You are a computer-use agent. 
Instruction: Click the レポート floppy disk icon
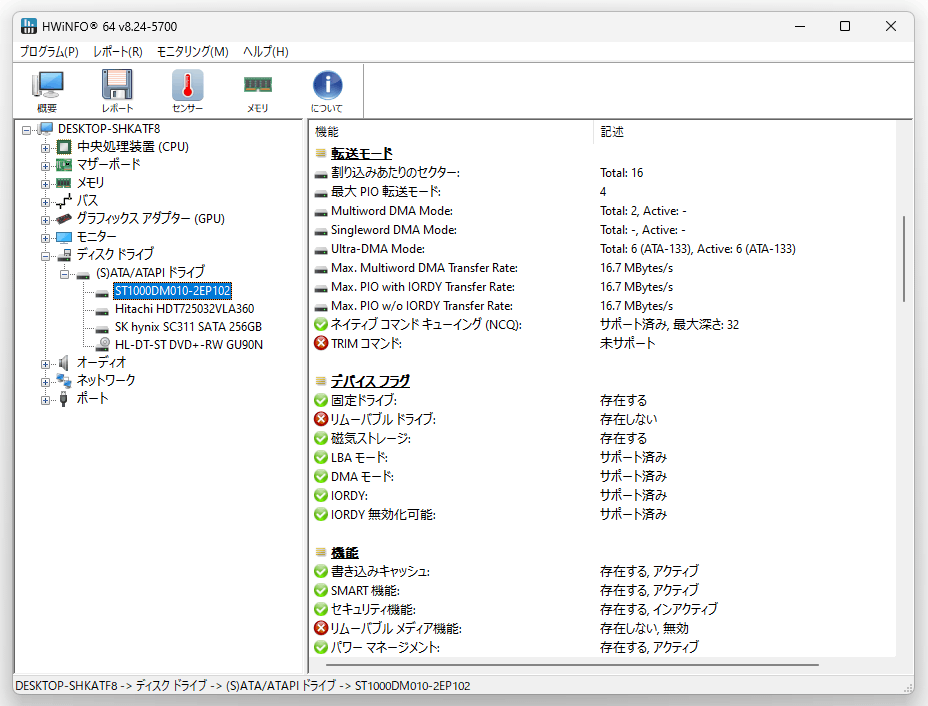click(117, 91)
